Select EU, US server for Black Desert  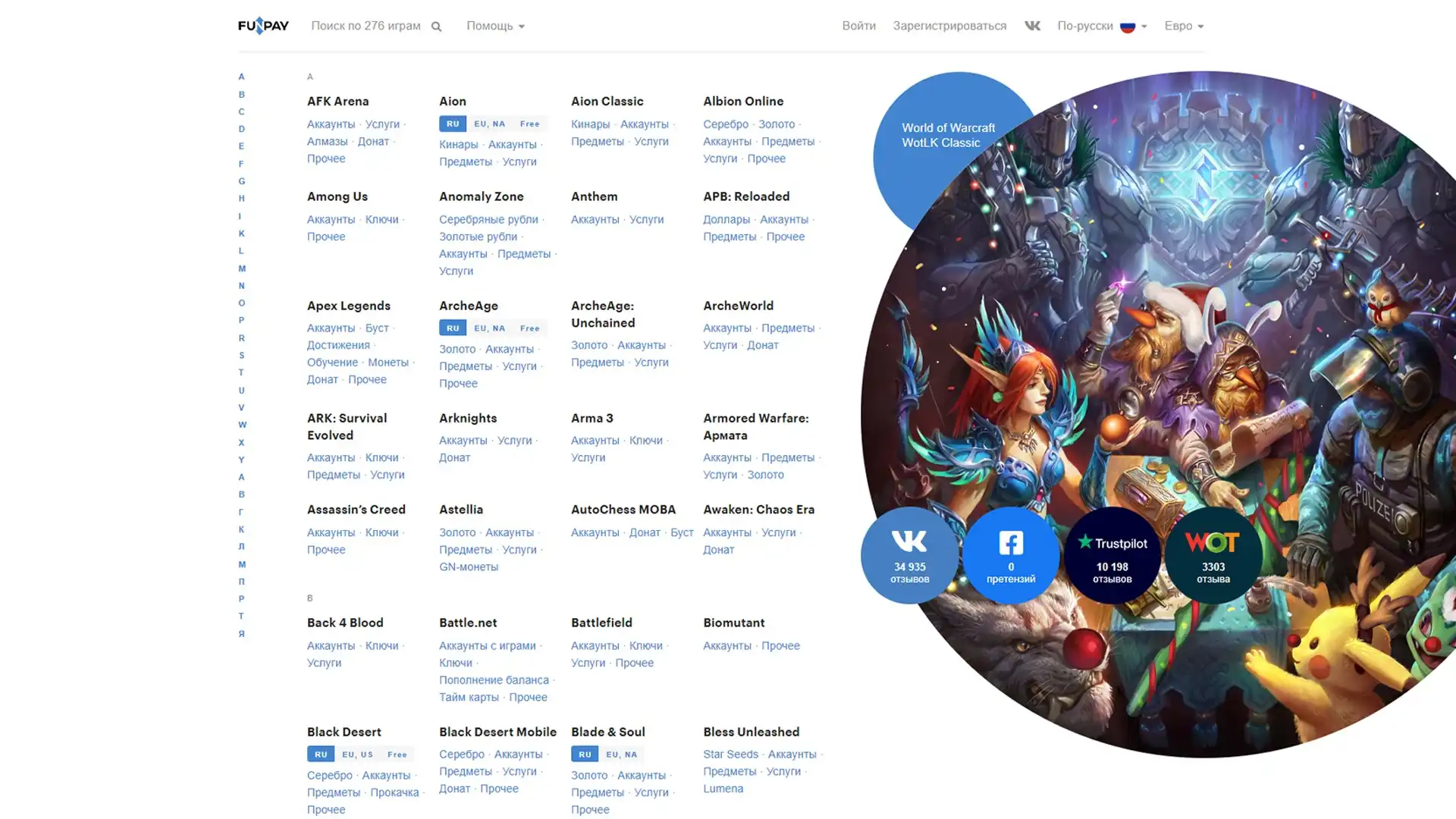click(357, 755)
